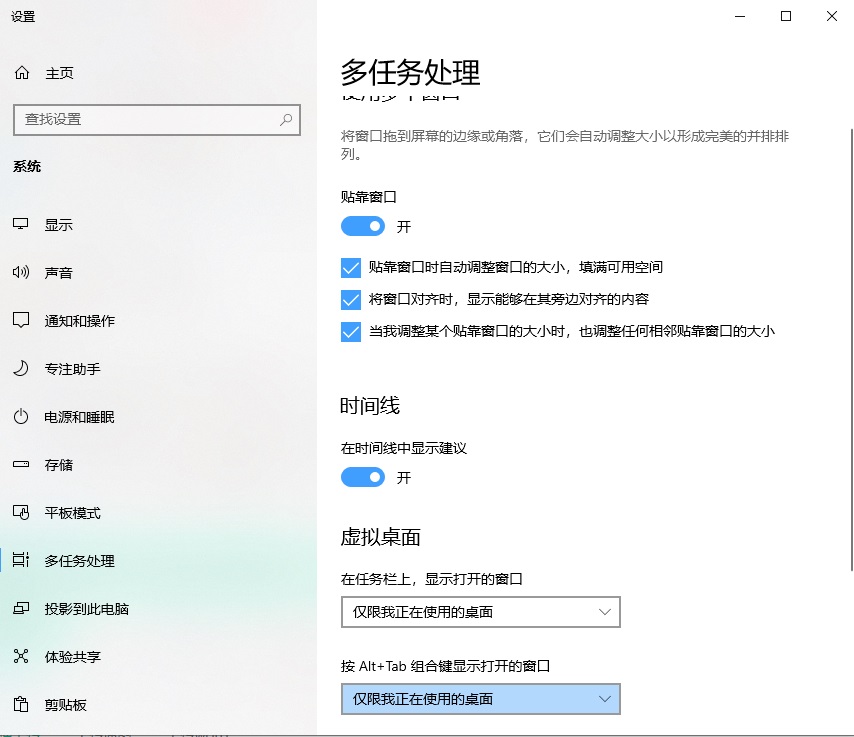The width and height of the screenshot is (854, 737).
Task: Open 专注助手 settings page
Action: coord(72,369)
